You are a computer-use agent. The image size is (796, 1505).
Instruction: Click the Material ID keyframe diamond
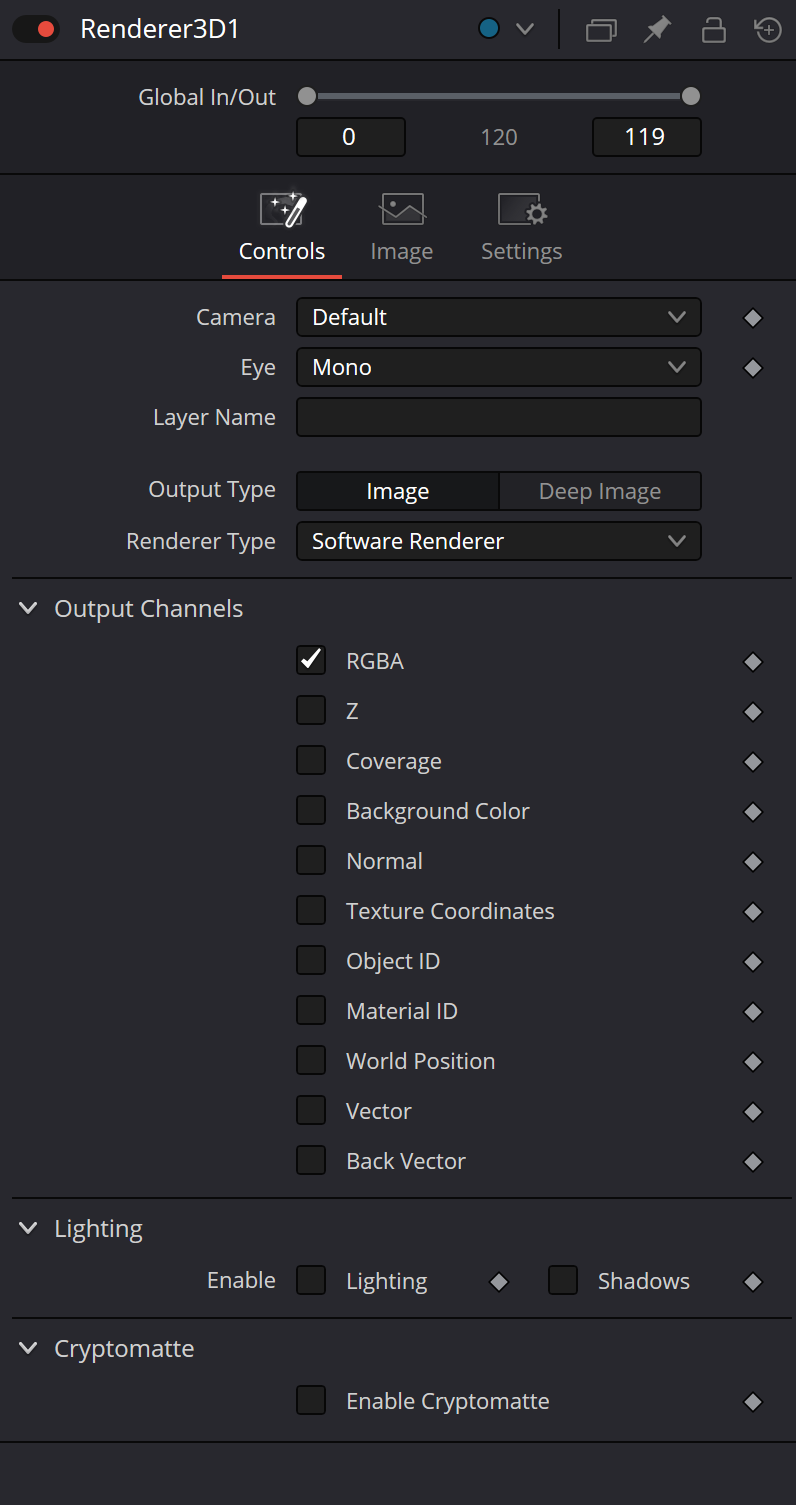click(753, 1012)
